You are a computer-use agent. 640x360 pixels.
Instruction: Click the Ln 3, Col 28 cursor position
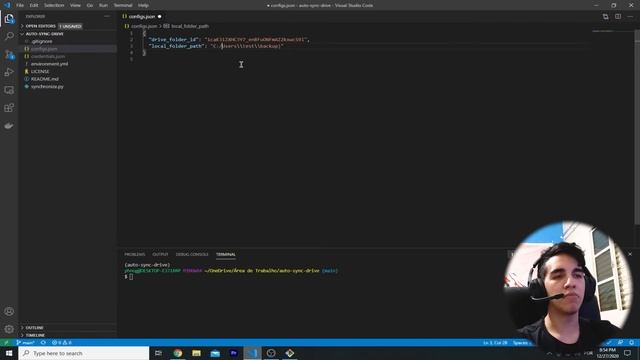click(495, 342)
